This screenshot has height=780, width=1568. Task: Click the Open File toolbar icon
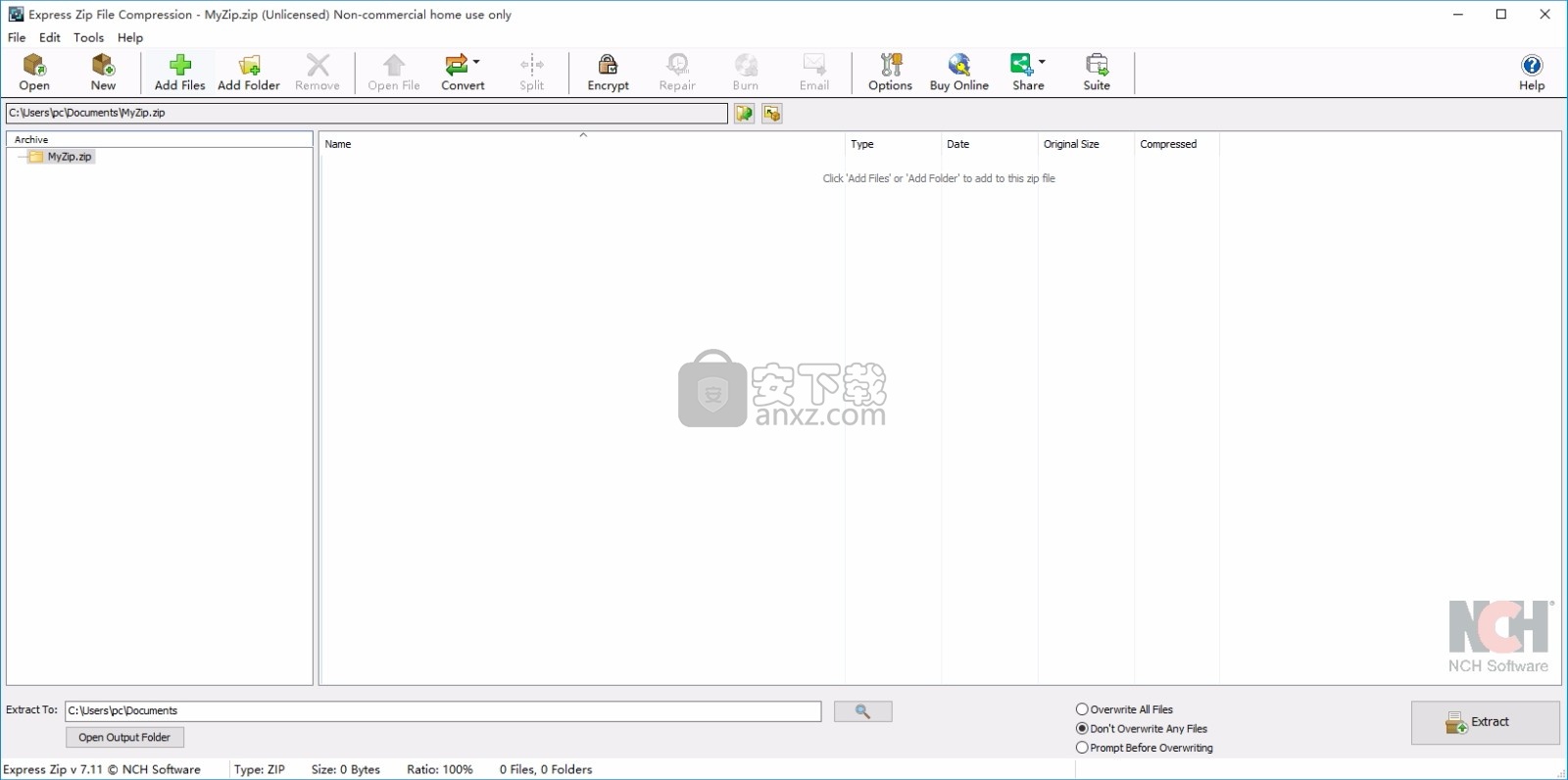coord(394,72)
